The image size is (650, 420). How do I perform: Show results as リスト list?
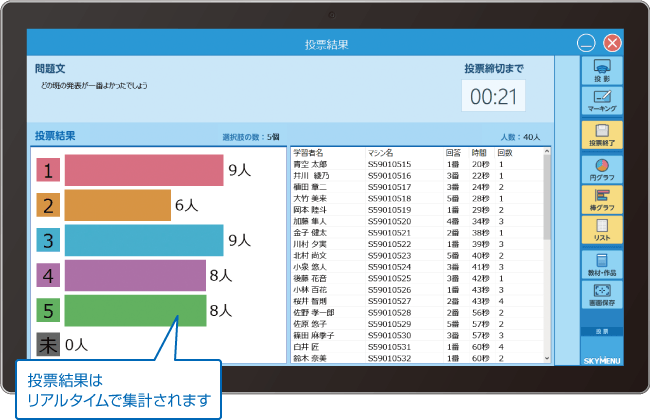point(602,229)
